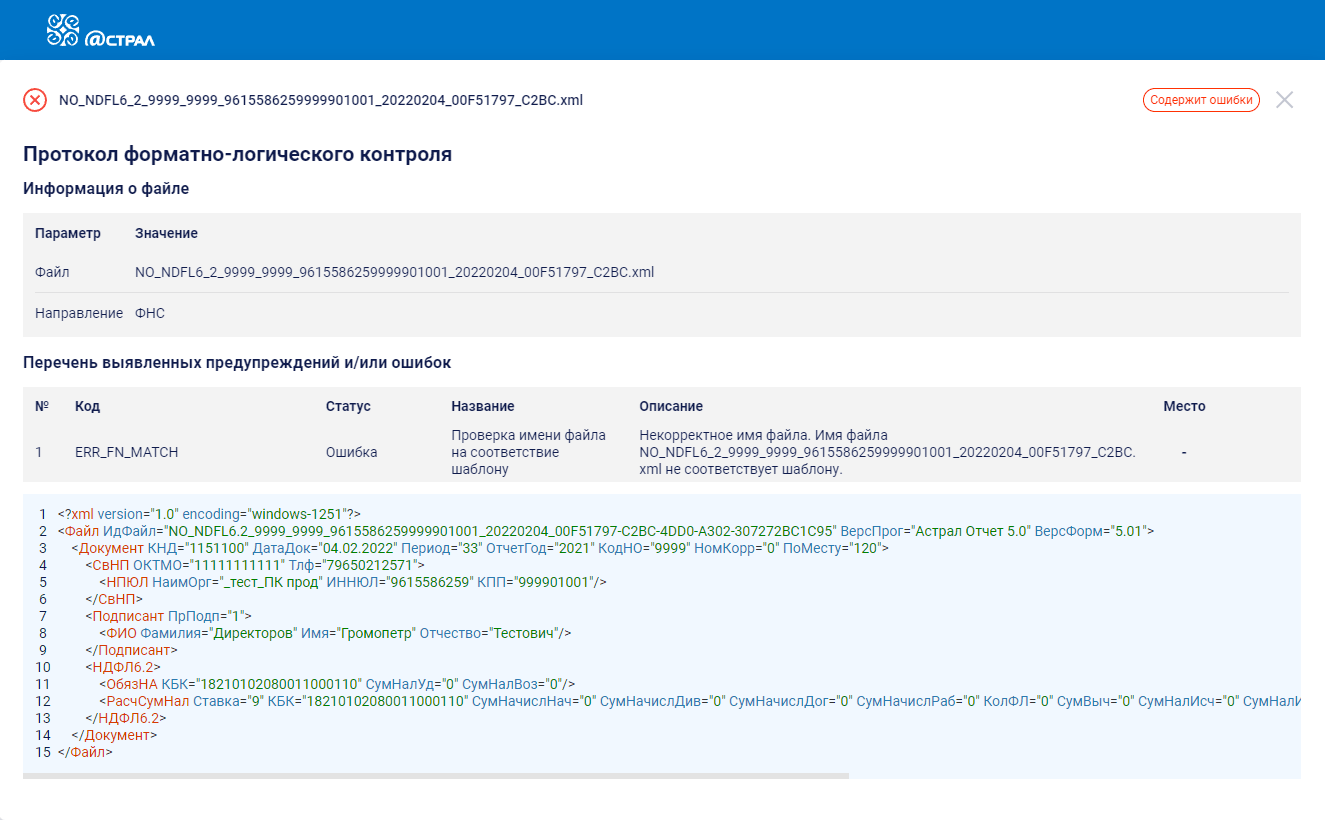The width and height of the screenshot is (1325, 820).
Task: Click the 'Статус' column header
Action: click(348, 407)
